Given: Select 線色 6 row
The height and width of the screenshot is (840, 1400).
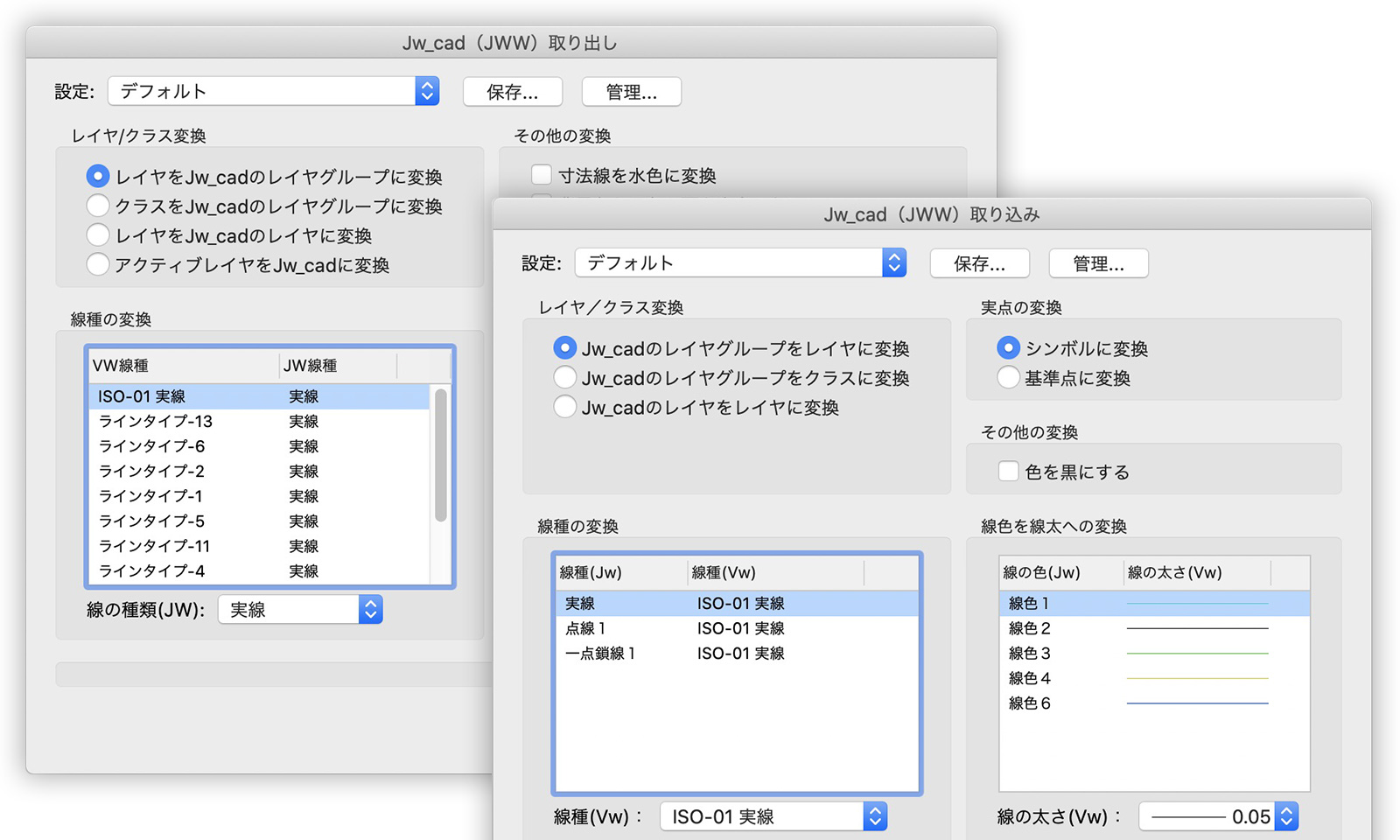Looking at the screenshot, I should pos(1154,703).
